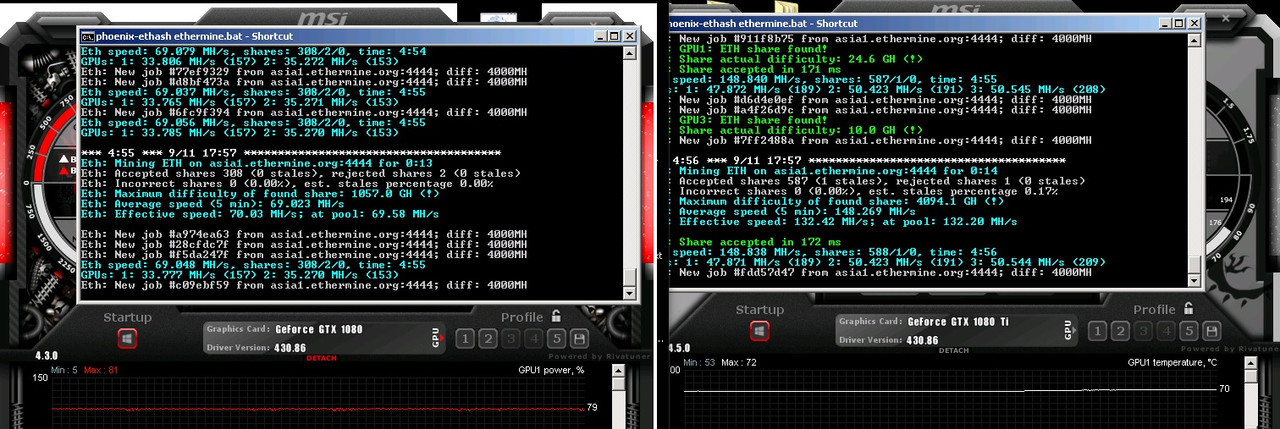Select profile slot 4 in GTX 1080 Ti Afterburner
1280x429 pixels.
click(x=1166, y=331)
